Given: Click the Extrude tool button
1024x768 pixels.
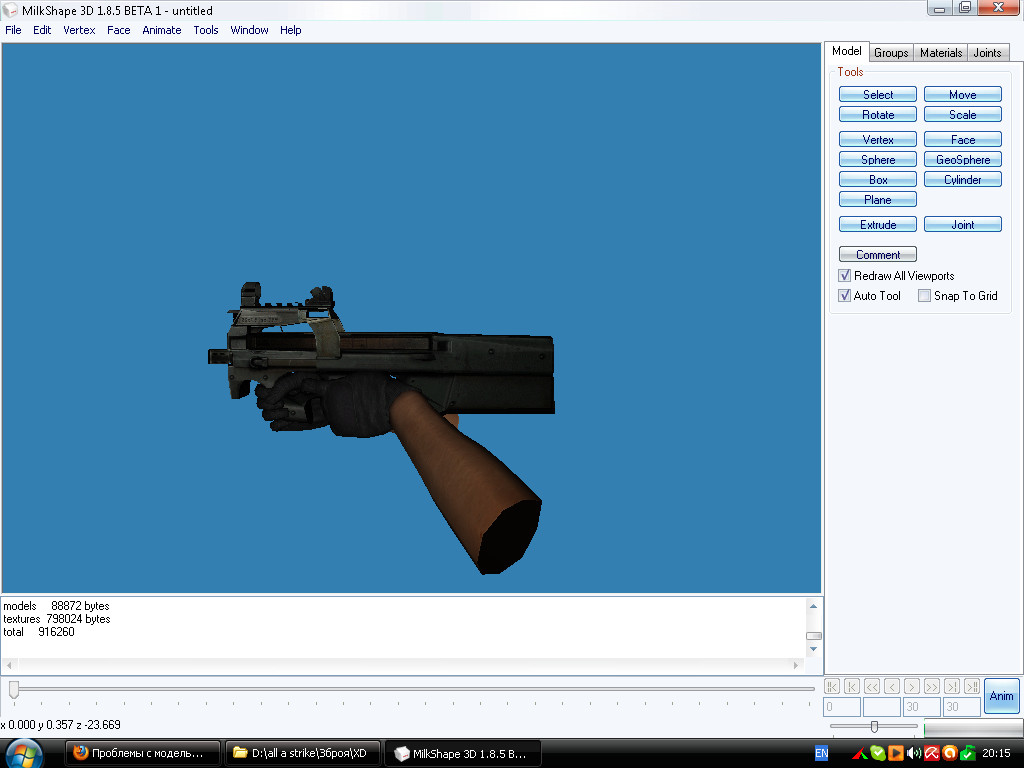Looking at the screenshot, I should pos(878,225).
